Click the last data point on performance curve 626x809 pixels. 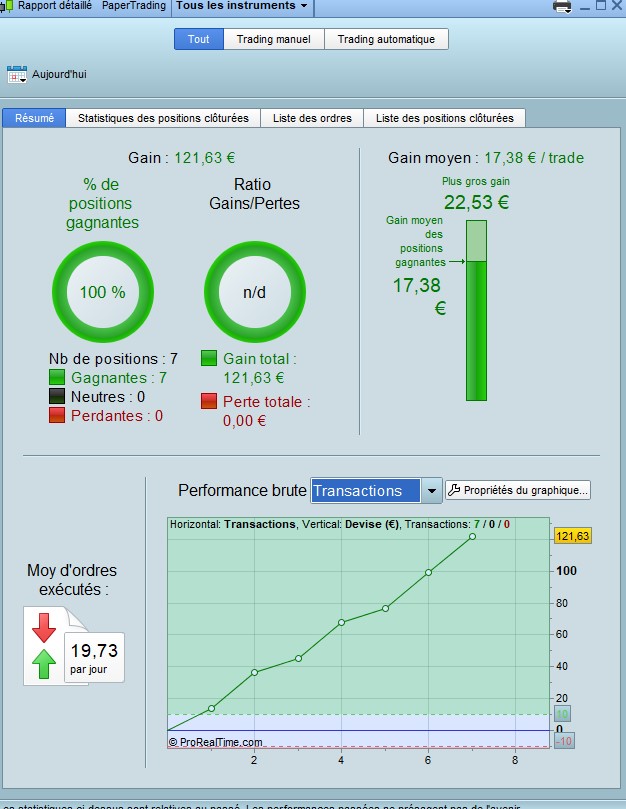(x=472, y=537)
